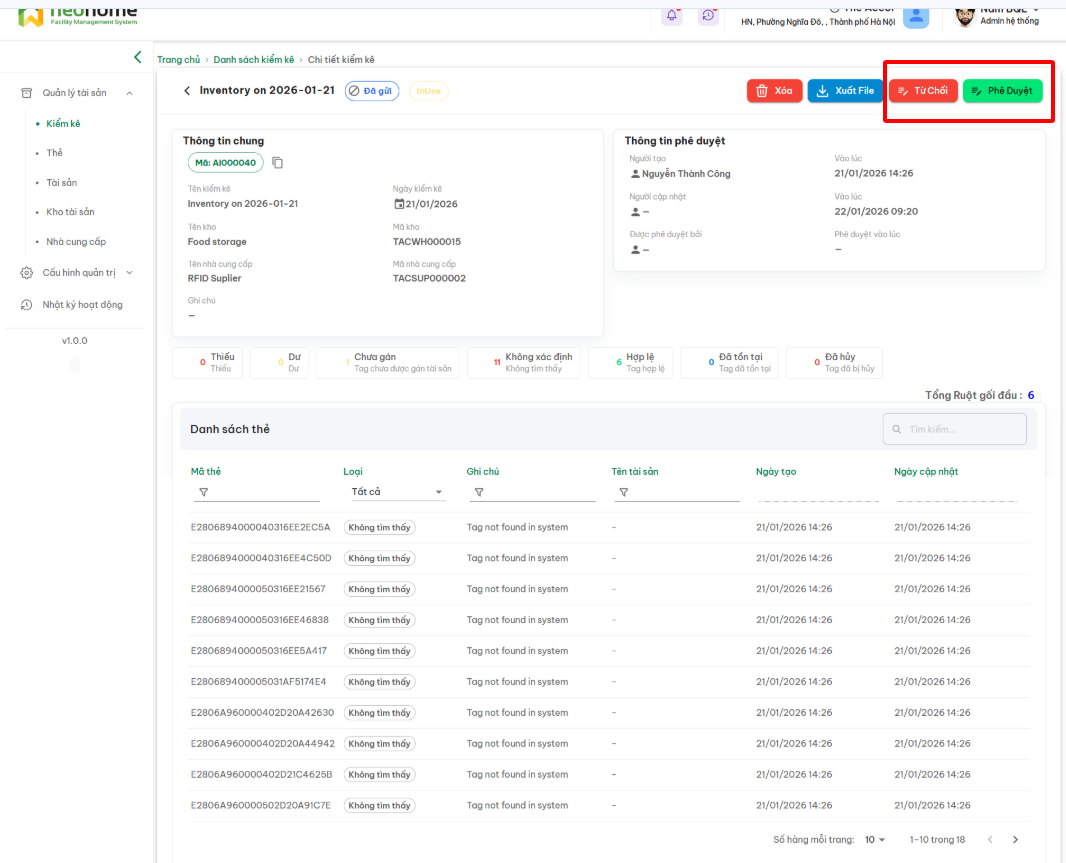Collapse the sidebar with the chevron icon
This screenshot has width=1066, height=863.
pos(138,57)
